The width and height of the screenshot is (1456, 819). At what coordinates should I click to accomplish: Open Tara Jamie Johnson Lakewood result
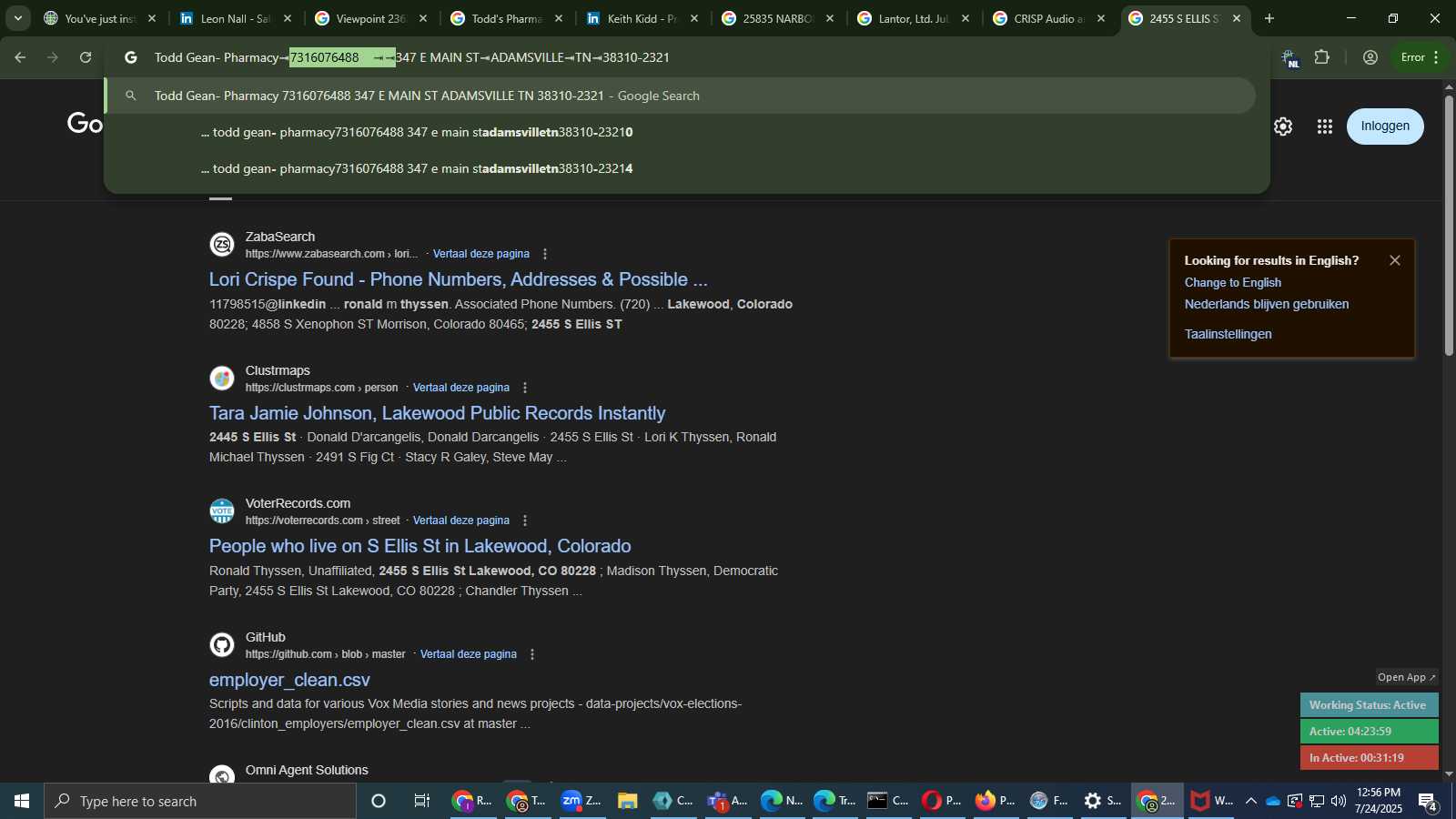pos(437,413)
